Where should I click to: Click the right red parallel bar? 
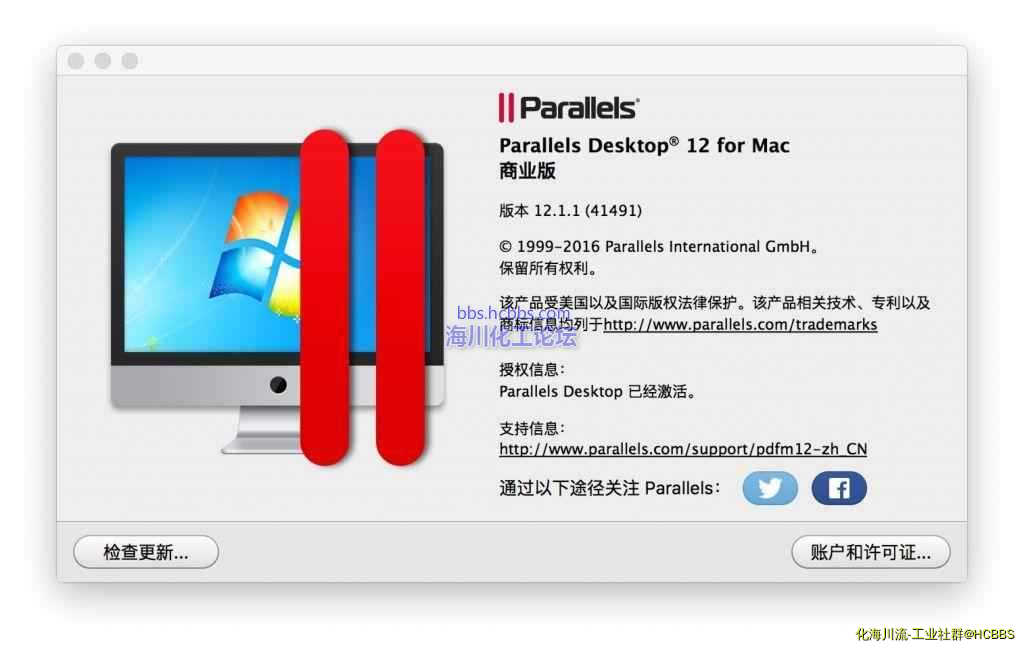coord(400,297)
